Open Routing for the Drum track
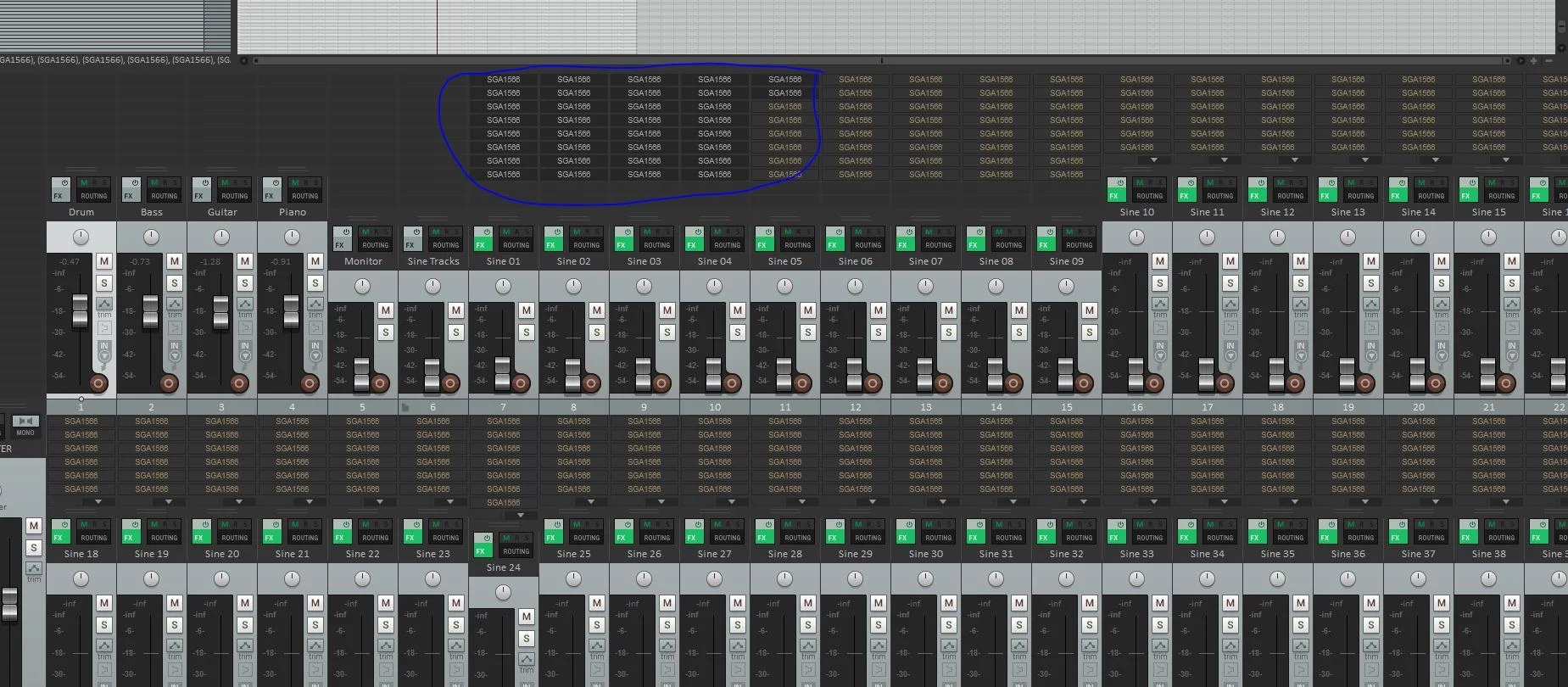 [x=94, y=196]
